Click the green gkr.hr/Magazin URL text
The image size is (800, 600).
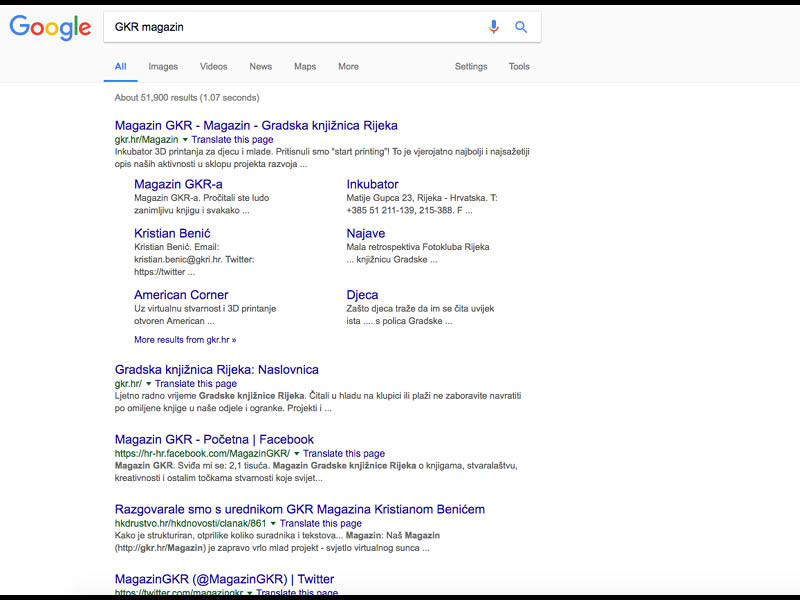point(146,139)
